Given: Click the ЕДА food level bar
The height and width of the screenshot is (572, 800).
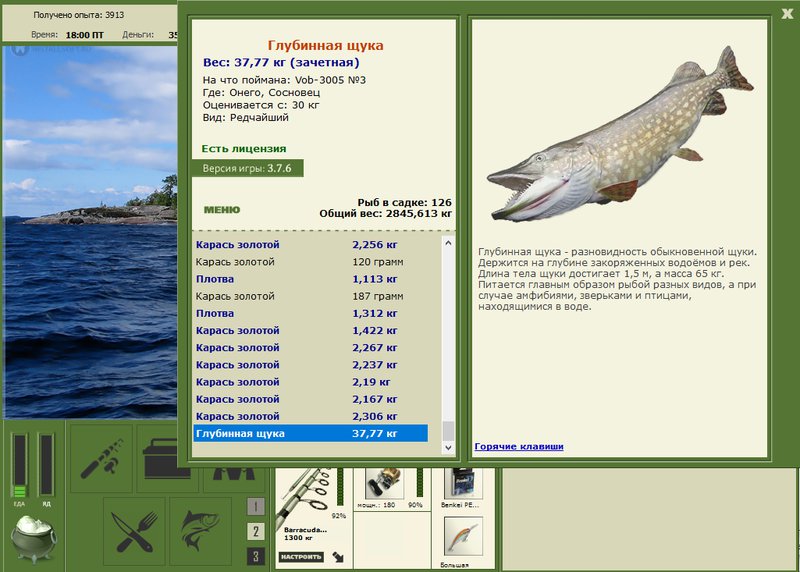Looking at the screenshot, I should coord(19,465).
